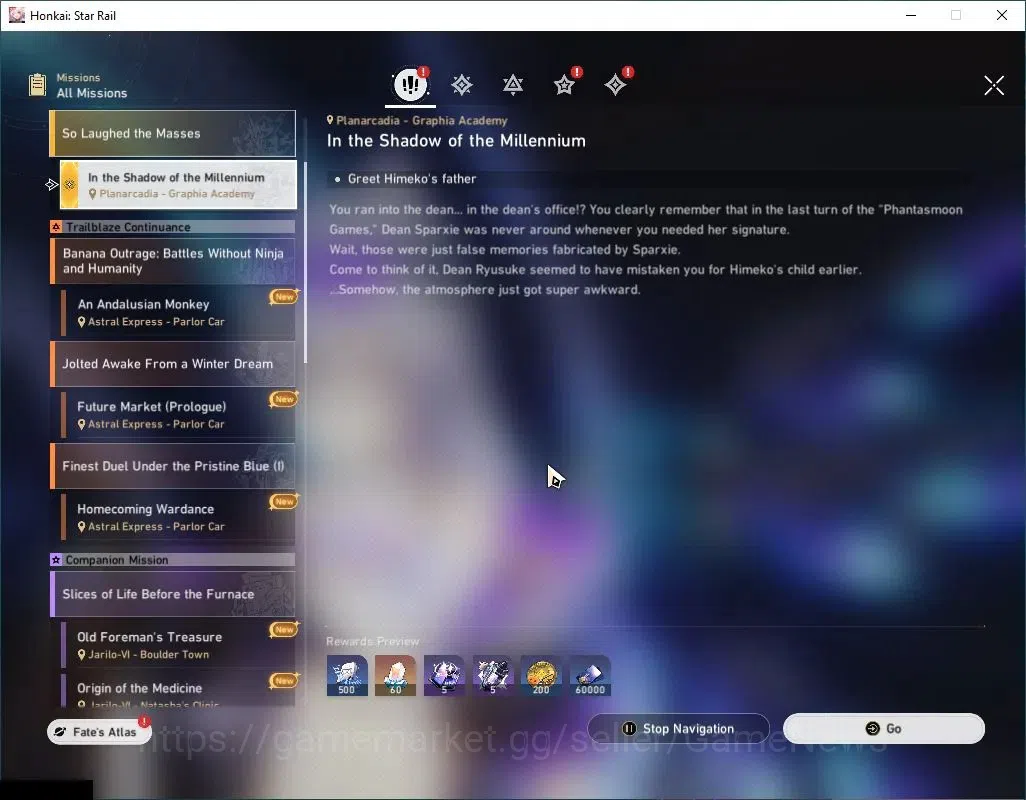Close the missions screen with X icon
Image resolution: width=1026 pixels, height=800 pixels.
[x=994, y=85]
